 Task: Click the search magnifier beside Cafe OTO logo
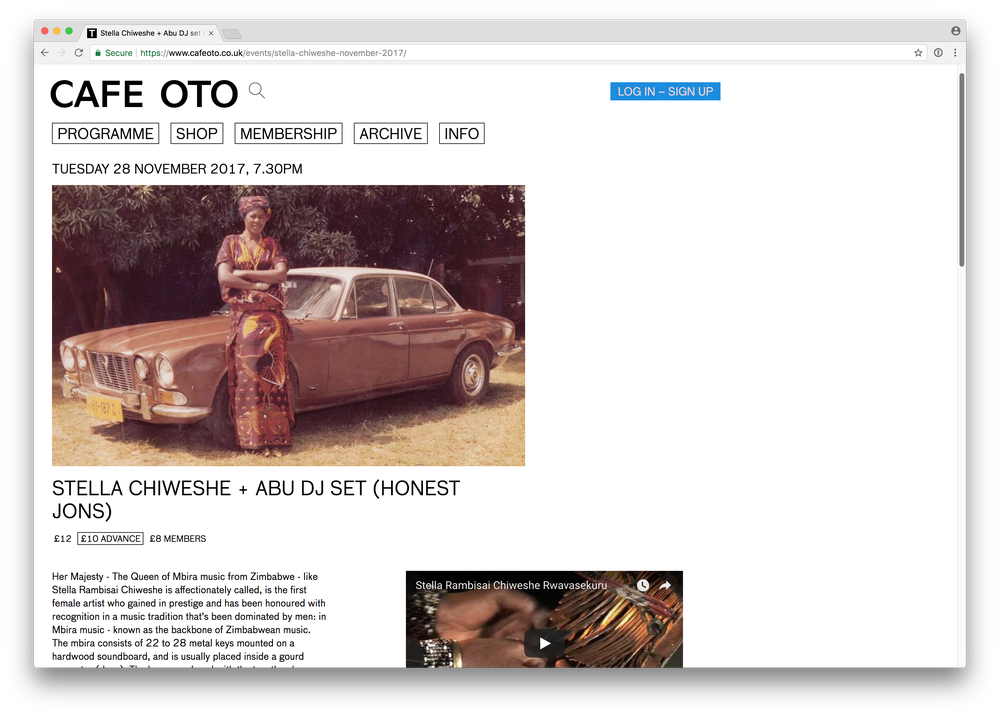[x=256, y=91]
